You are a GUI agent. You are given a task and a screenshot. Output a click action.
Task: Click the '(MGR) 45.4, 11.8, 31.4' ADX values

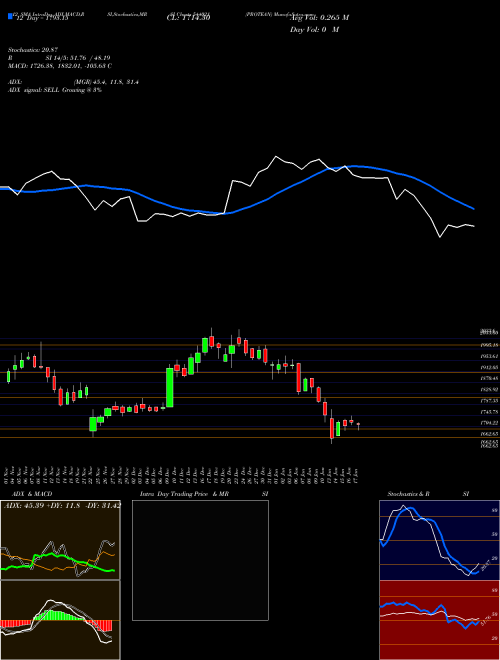pyautogui.click(x=106, y=82)
